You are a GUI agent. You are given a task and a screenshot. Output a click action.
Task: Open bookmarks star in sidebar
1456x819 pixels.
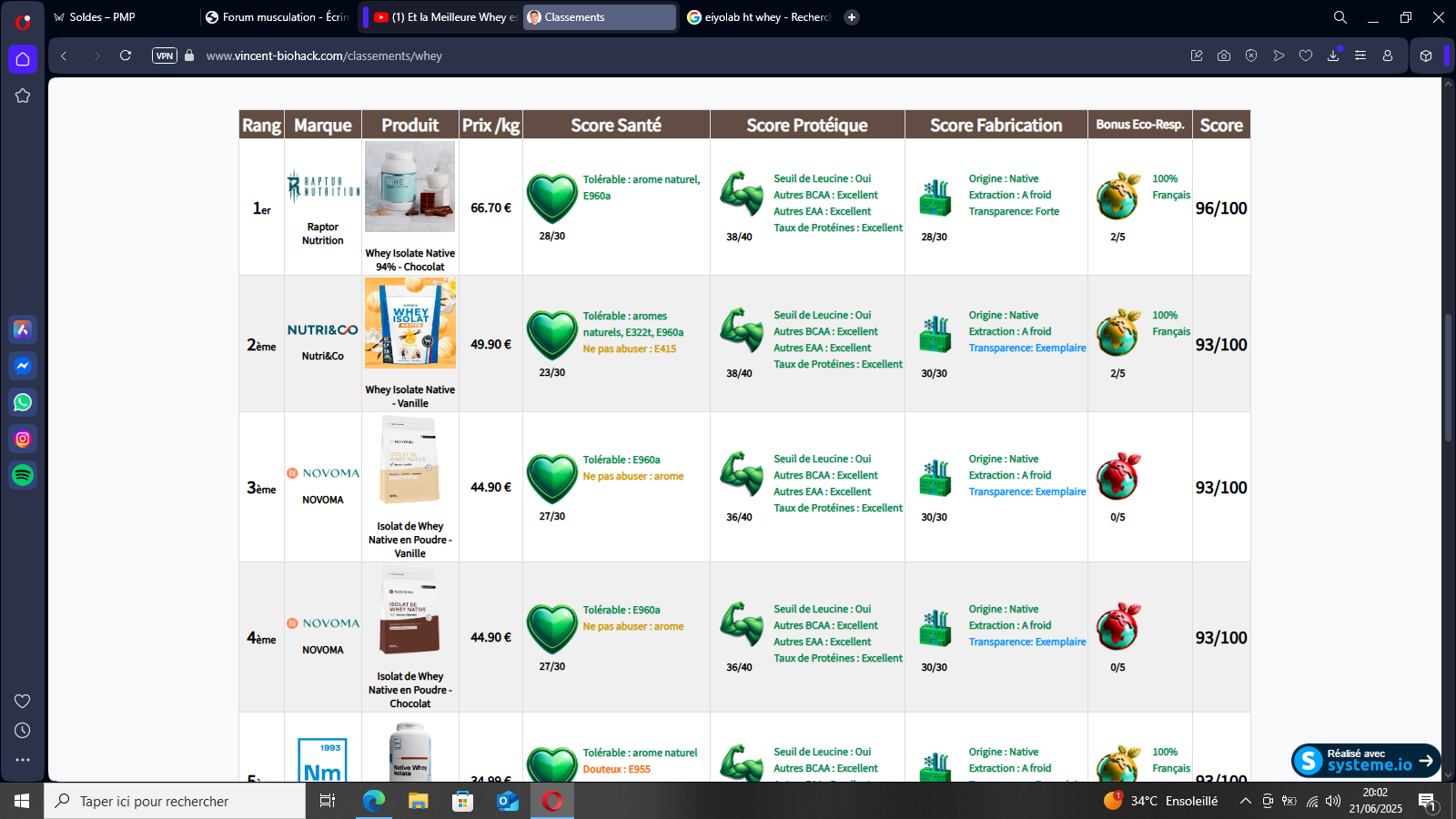tap(23, 96)
